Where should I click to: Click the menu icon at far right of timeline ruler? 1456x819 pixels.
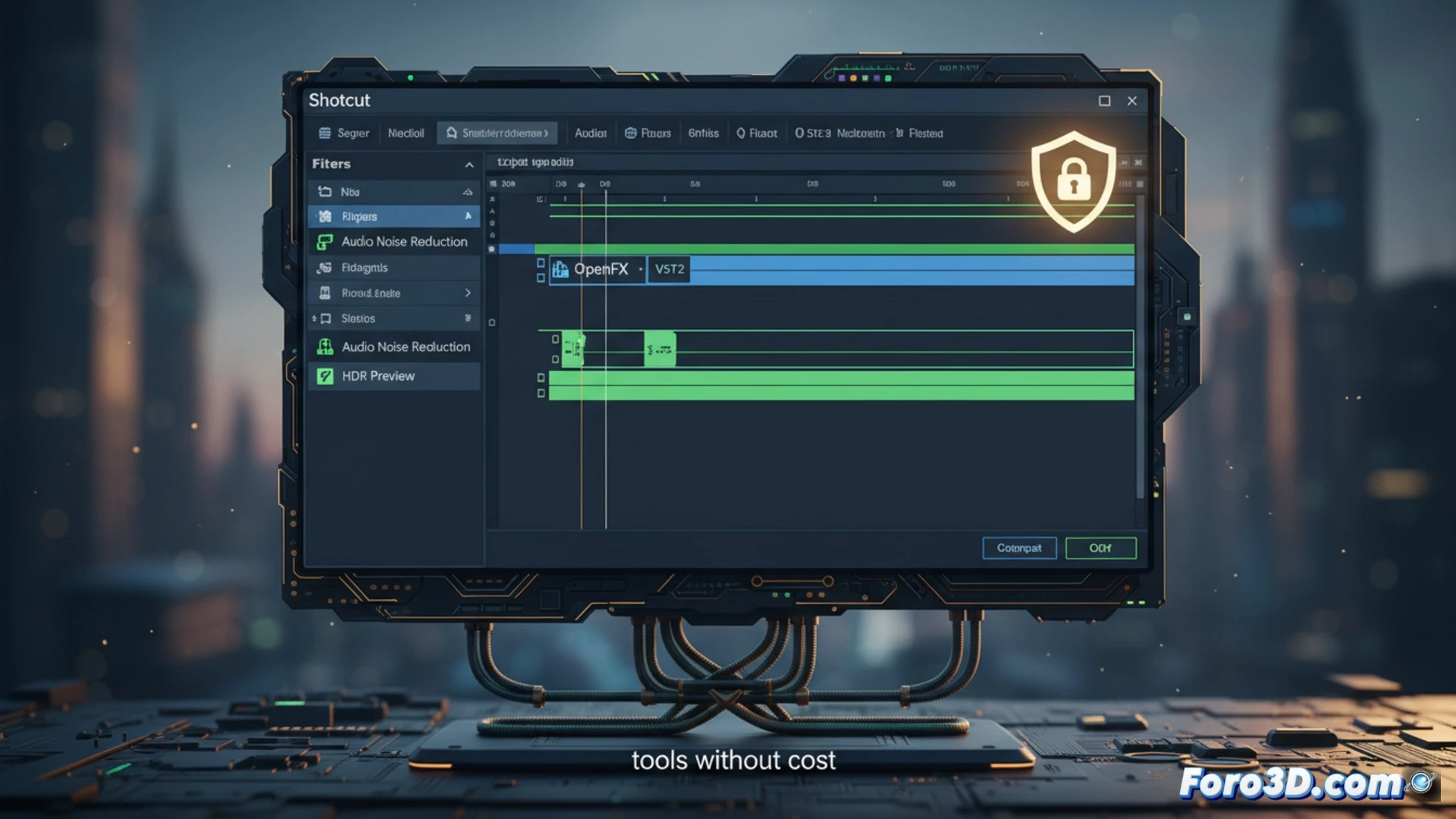click(1140, 184)
